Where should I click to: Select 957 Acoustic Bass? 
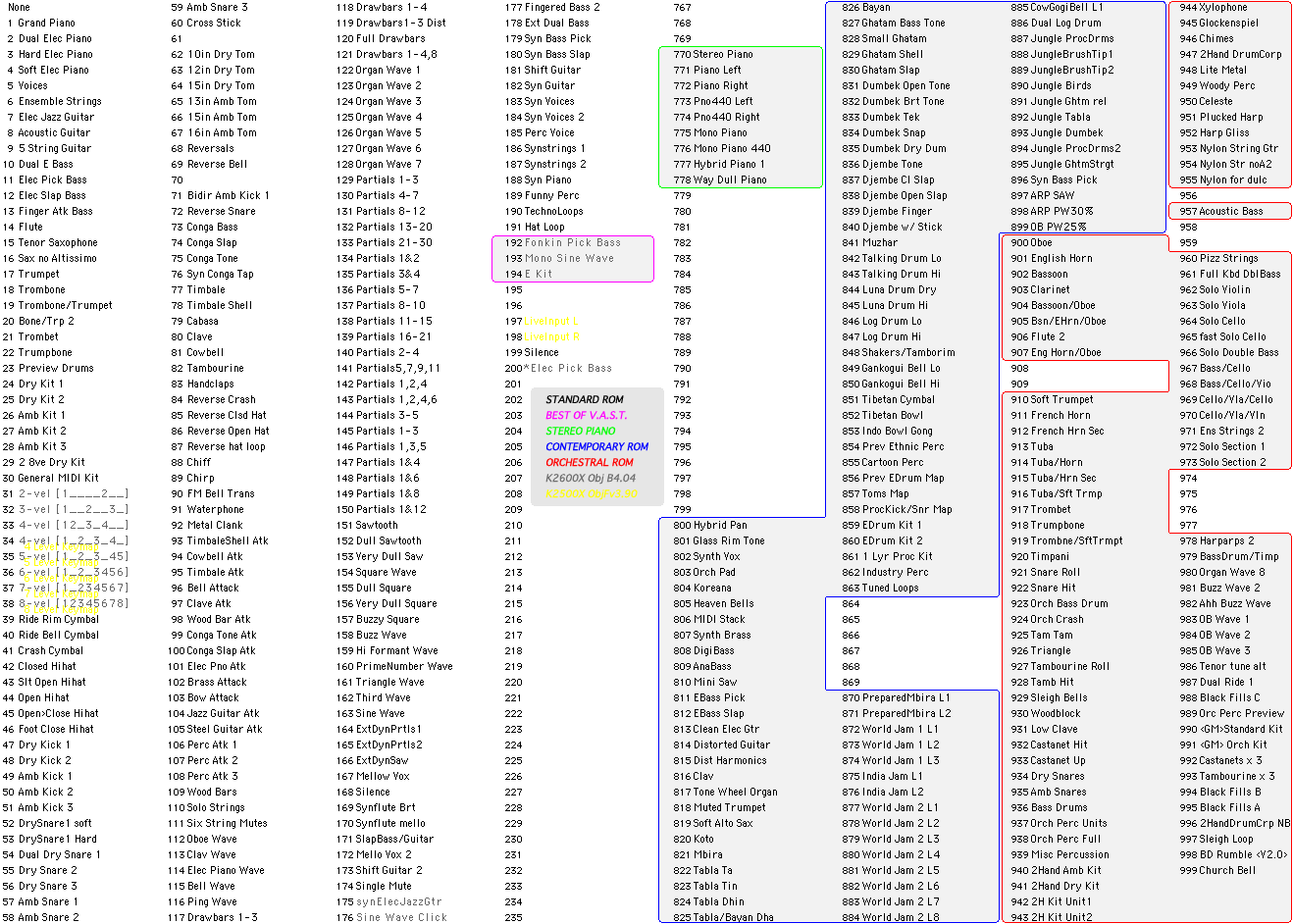pyautogui.click(x=1221, y=211)
